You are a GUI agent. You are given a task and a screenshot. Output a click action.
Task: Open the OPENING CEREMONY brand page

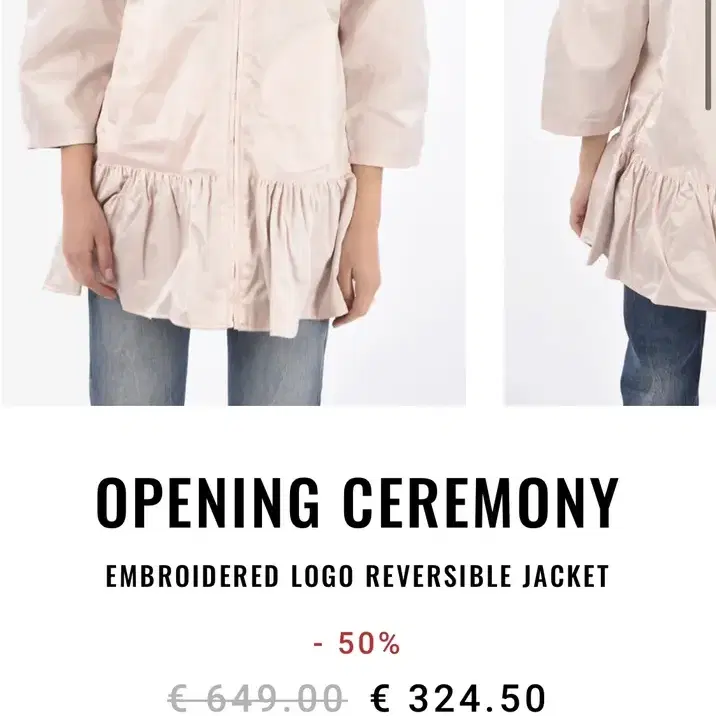point(358,503)
